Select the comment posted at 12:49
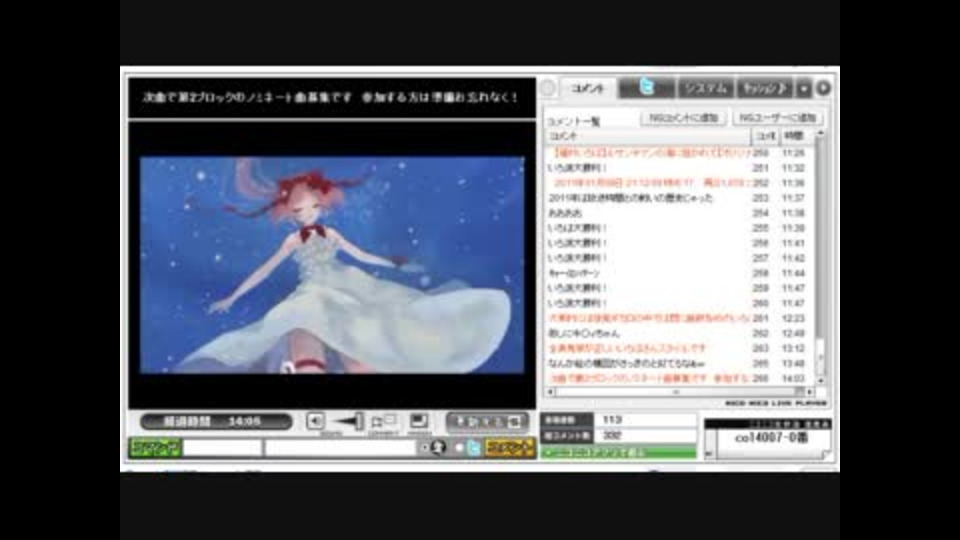The image size is (960, 540). point(680,334)
